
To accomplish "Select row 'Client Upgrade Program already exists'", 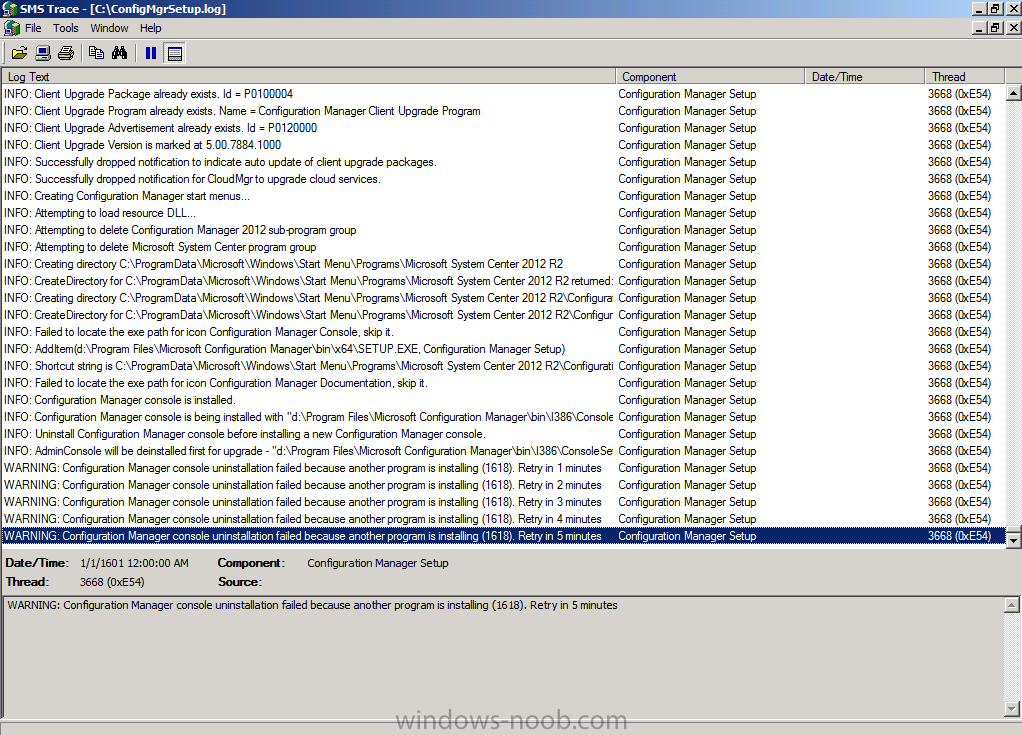I will click(x=503, y=111).
